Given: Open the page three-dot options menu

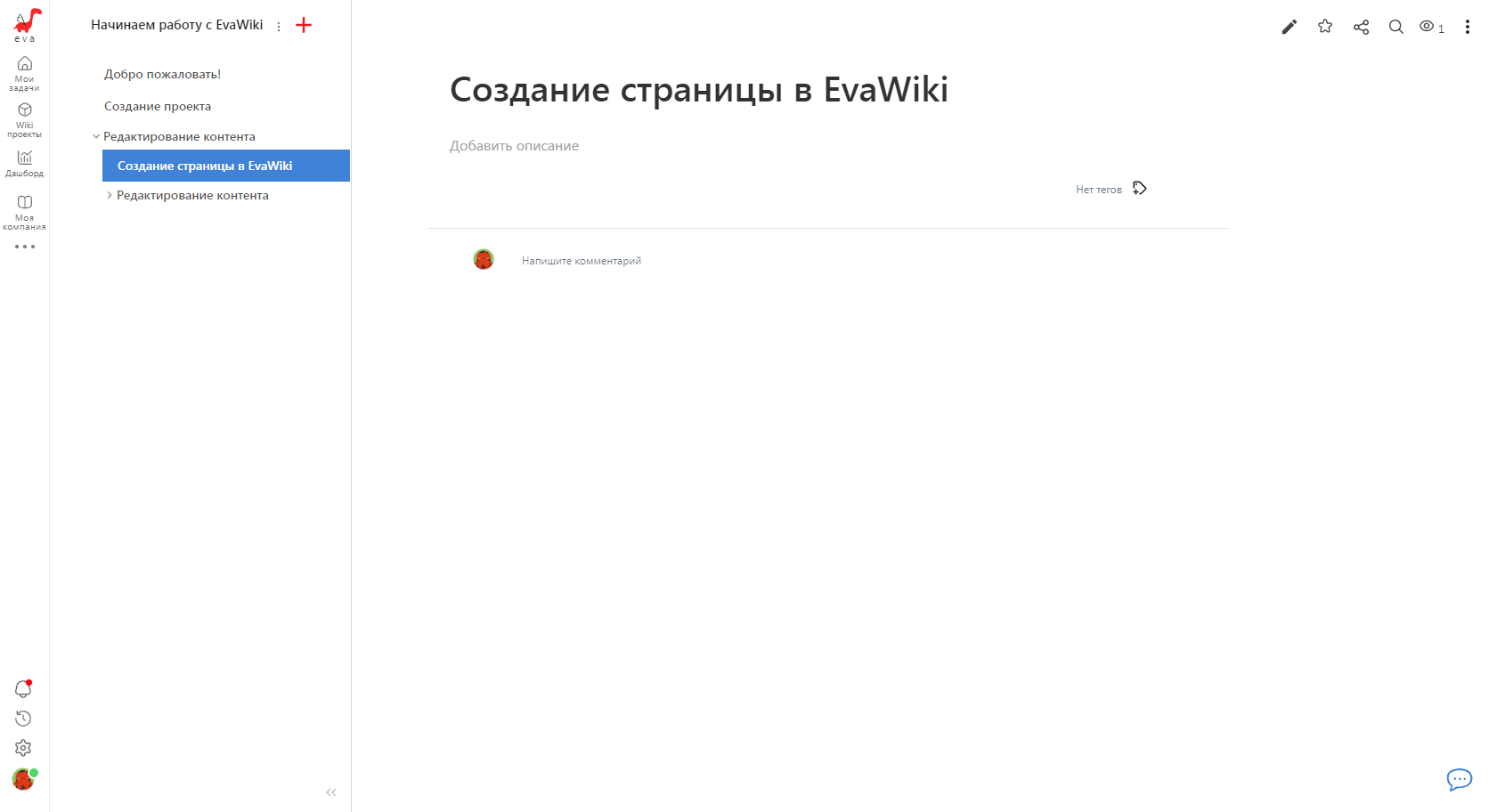Looking at the screenshot, I should click(1467, 27).
